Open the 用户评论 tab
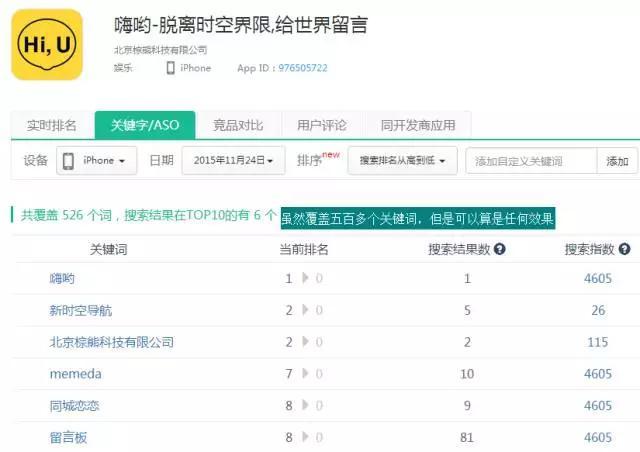 pos(322,125)
